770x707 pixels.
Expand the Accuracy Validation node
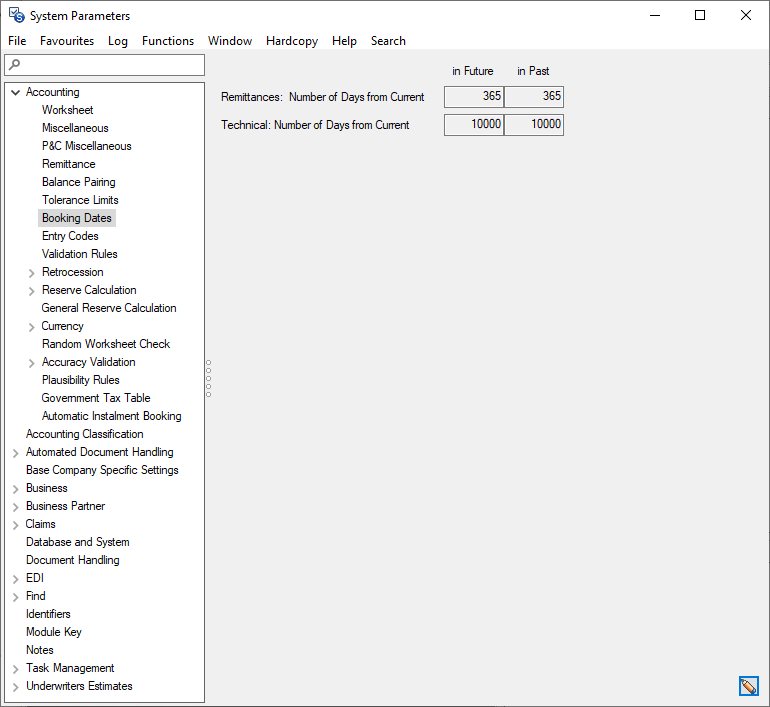pos(32,362)
